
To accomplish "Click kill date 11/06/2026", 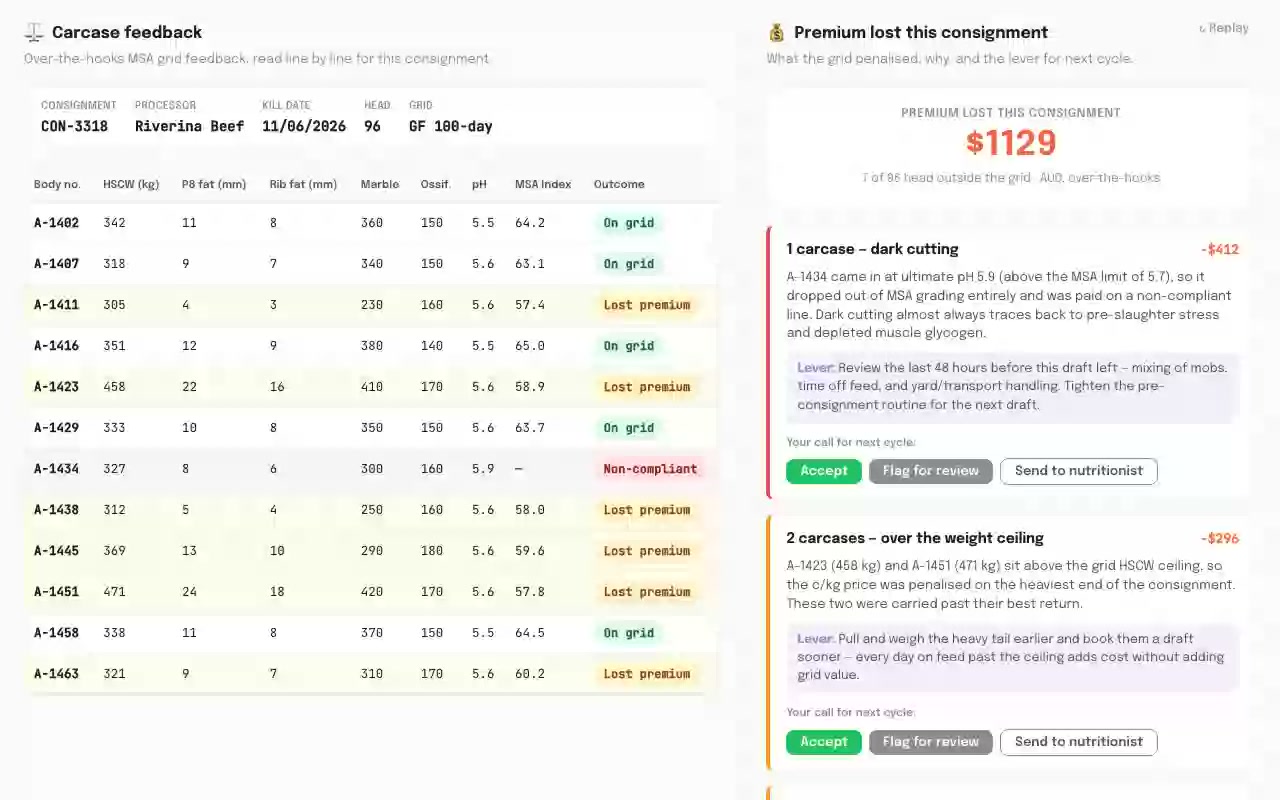I will [304, 126].
